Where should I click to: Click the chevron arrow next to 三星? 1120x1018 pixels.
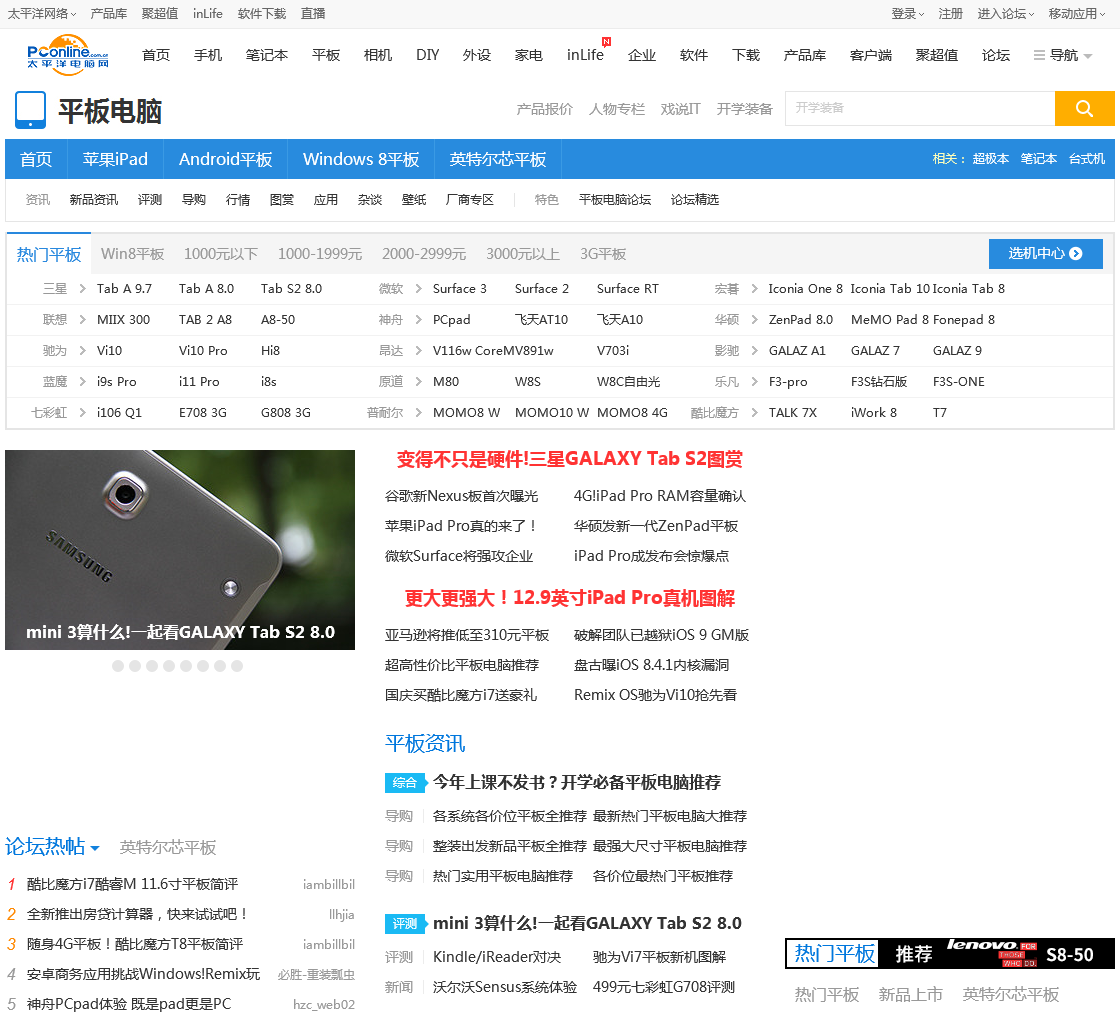82,289
